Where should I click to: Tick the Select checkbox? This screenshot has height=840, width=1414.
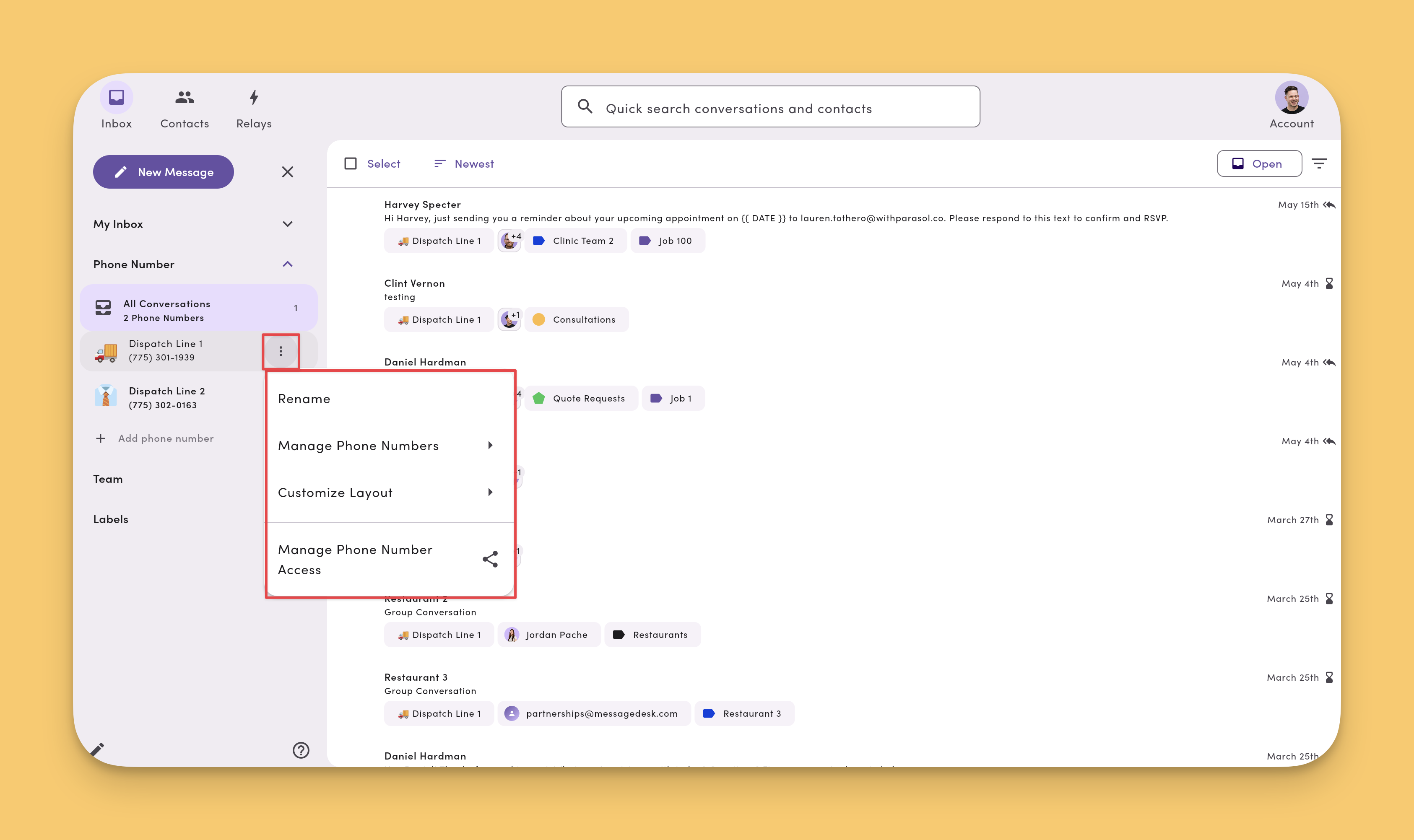point(351,163)
